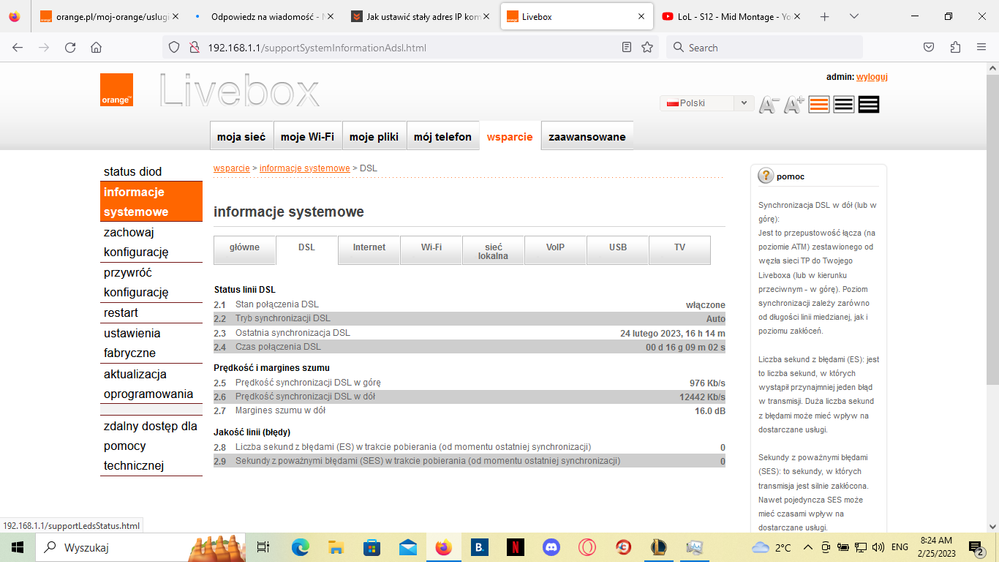The width and height of the screenshot is (999, 562).
Task: Switch to the USB tab
Action: 617,250
